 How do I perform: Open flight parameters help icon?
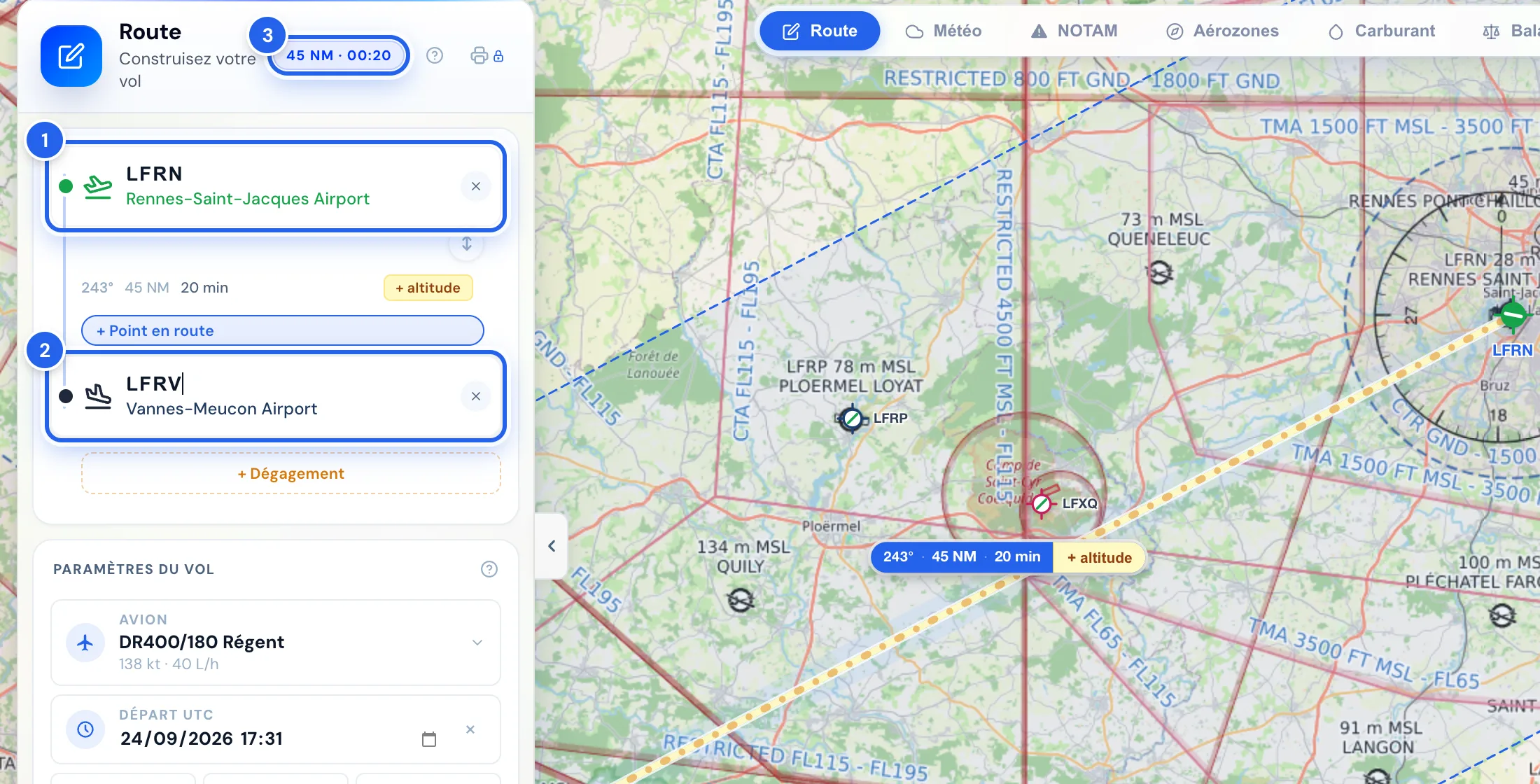pyautogui.click(x=489, y=569)
